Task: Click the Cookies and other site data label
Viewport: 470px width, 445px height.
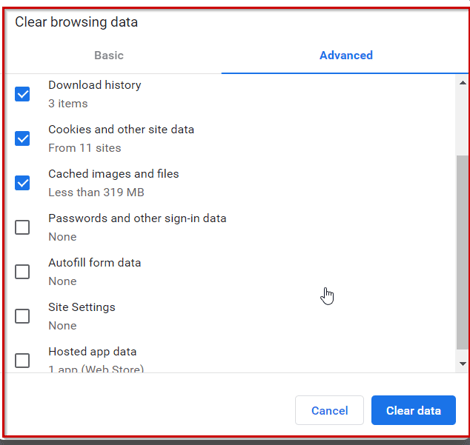Action: click(x=121, y=129)
